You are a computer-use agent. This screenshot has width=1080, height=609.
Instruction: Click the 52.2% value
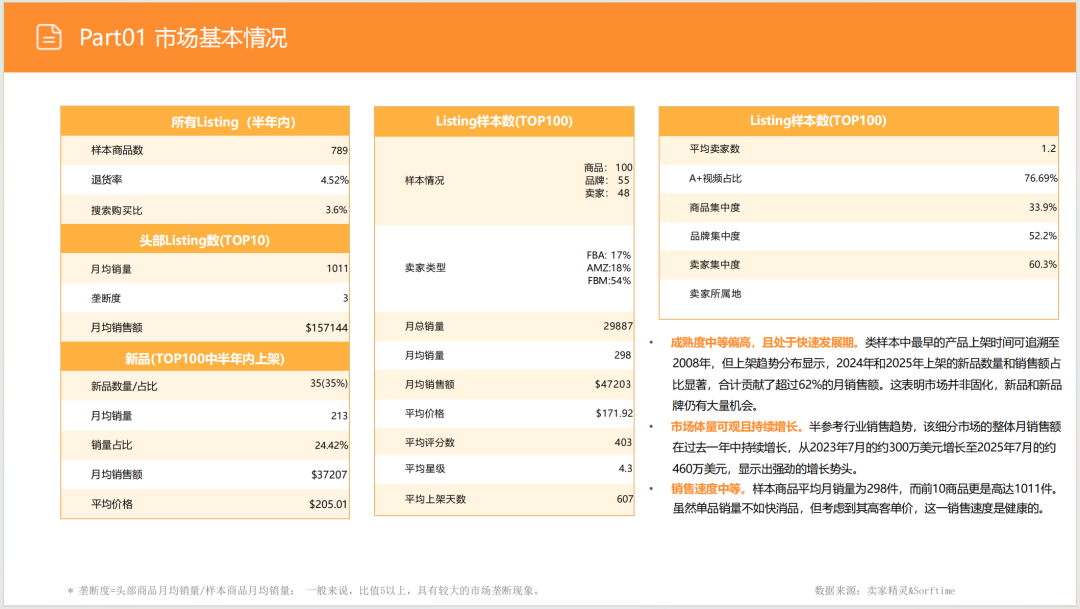tap(1043, 236)
